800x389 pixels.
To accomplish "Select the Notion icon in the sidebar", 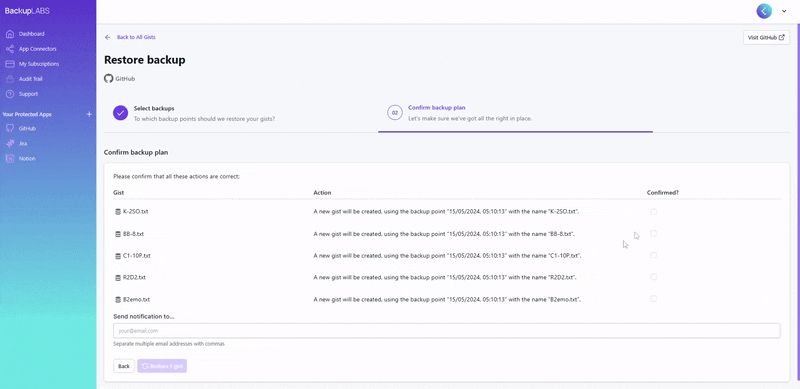I will click(9, 159).
